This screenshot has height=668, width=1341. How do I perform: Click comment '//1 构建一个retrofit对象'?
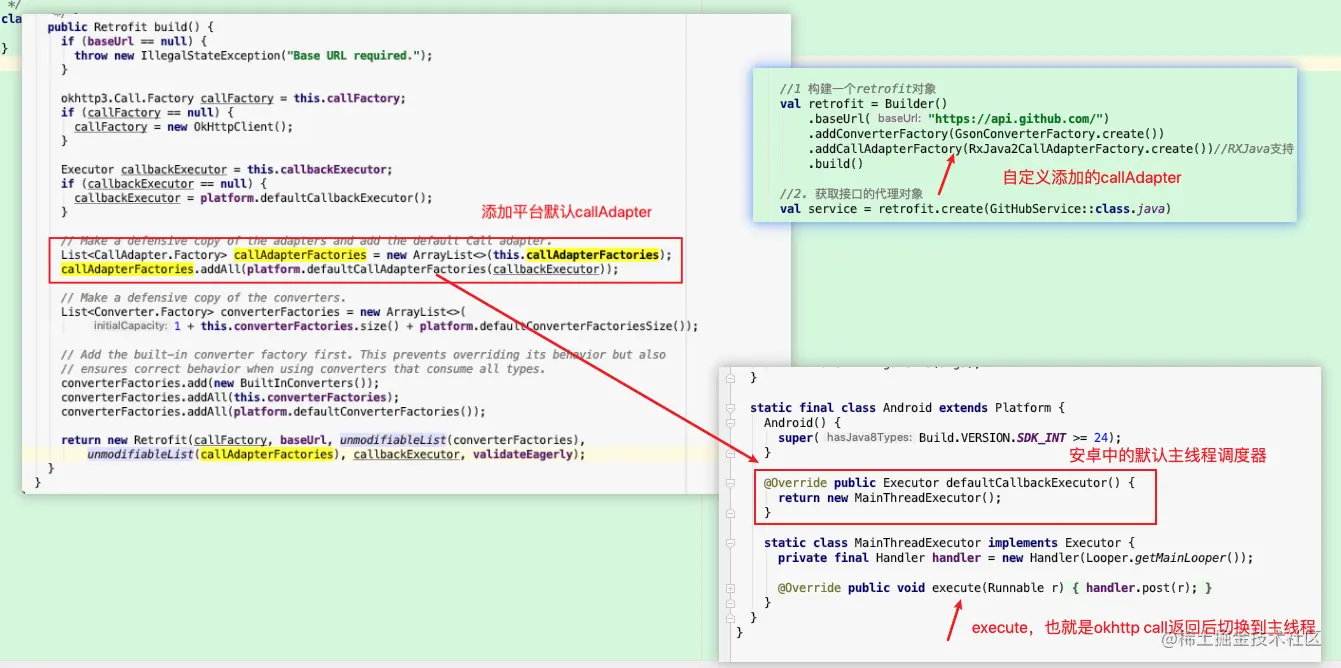coord(858,88)
